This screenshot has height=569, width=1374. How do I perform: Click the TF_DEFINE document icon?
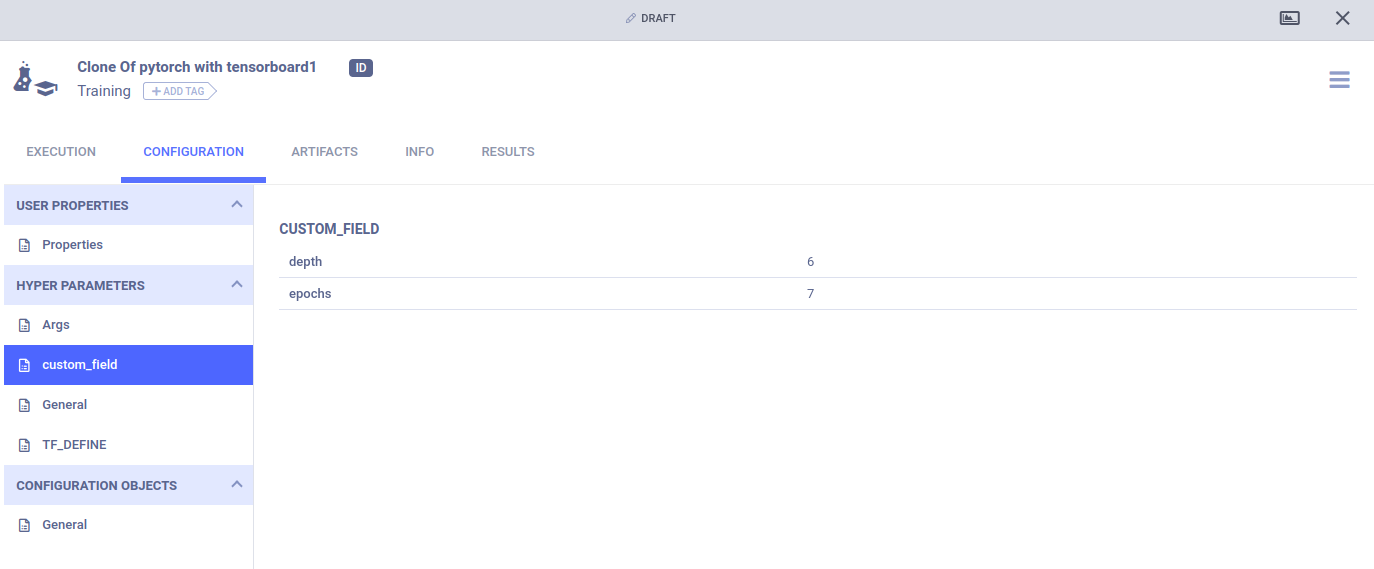pos(25,445)
